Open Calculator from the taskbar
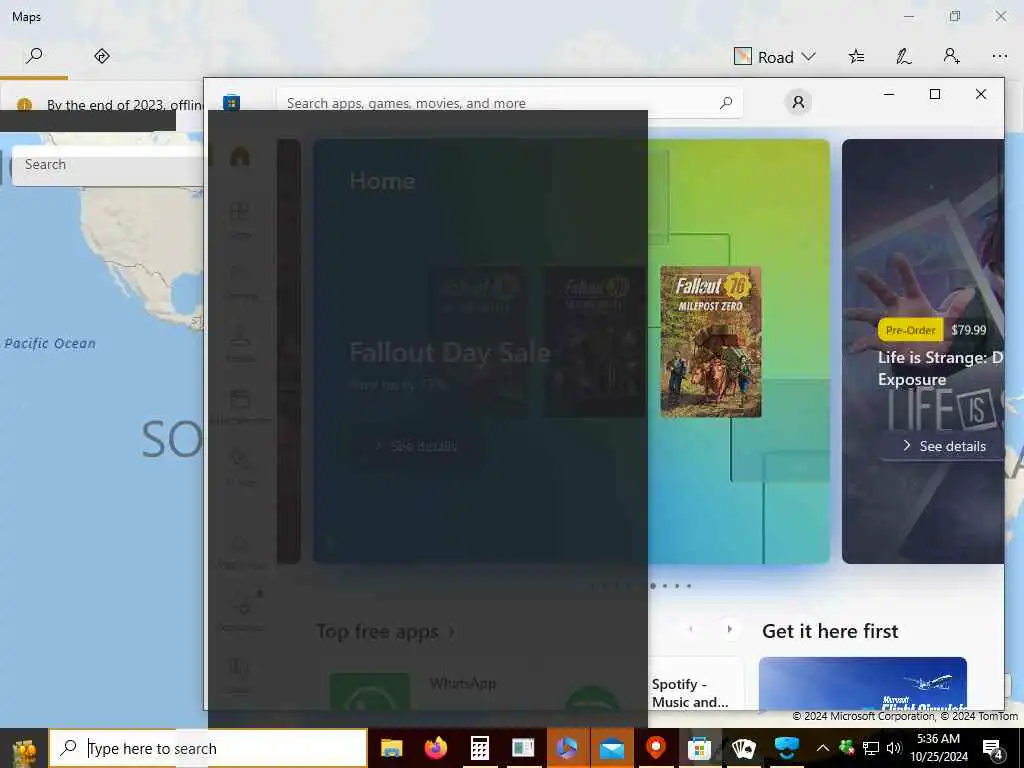The width and height of the screenshot is (1024, 768). [x=479, y=748]
